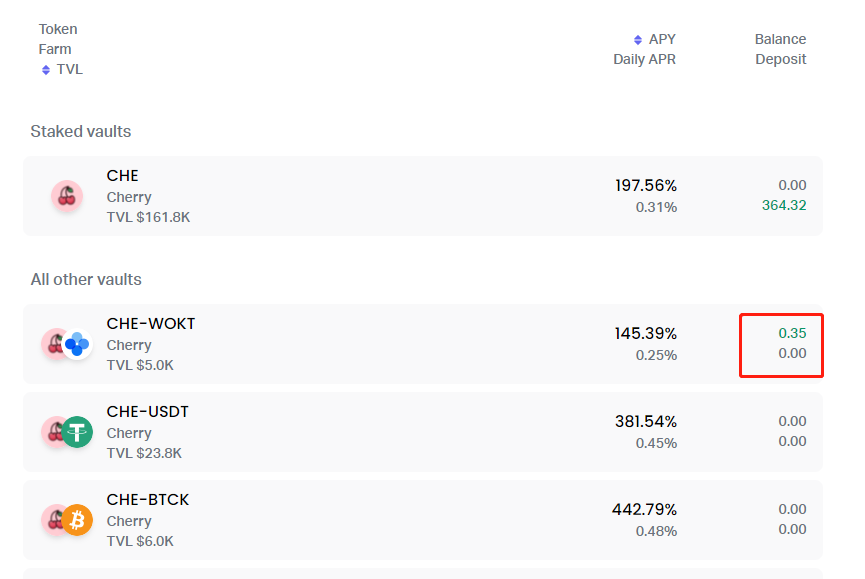This screenshot has height=579, width=865.
Task: Sort vaults by TVL header
Action: click(x=70, y=69)
